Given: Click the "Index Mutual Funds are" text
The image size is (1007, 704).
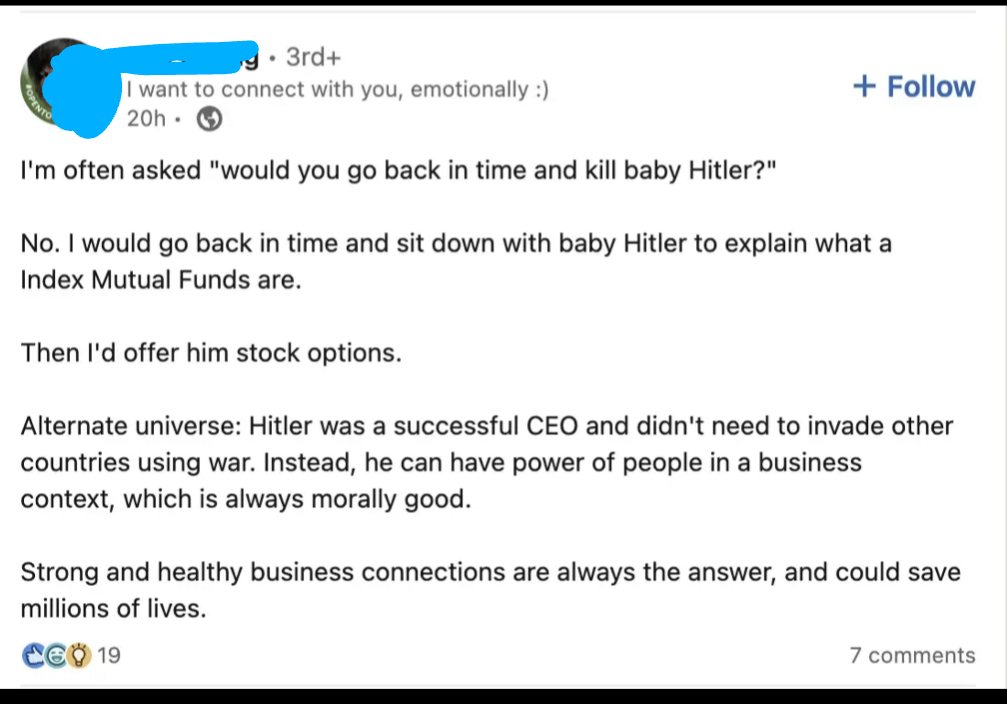Looking at the screenshot, I should [160, 280].
